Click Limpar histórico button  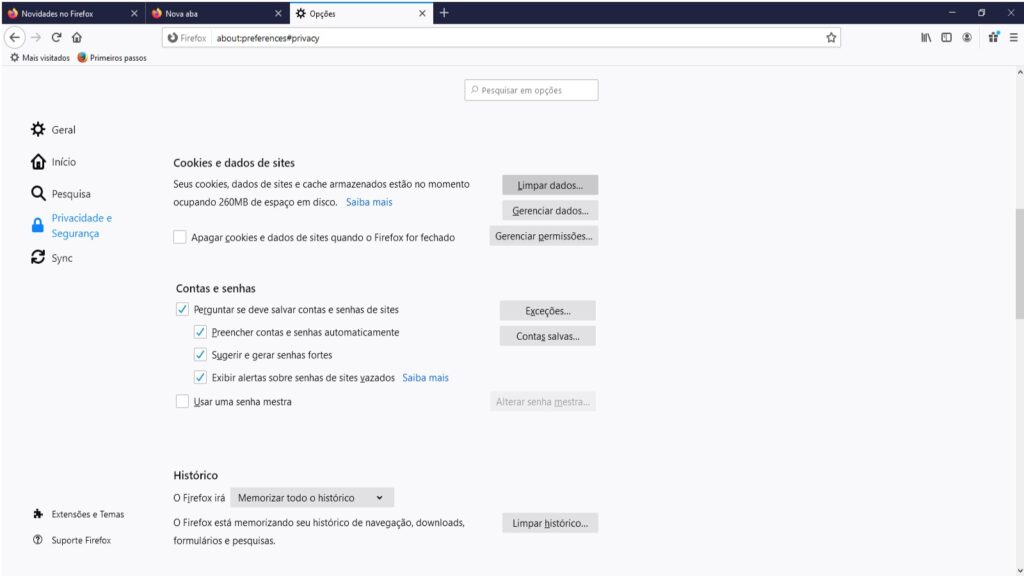tap(550, 523)
